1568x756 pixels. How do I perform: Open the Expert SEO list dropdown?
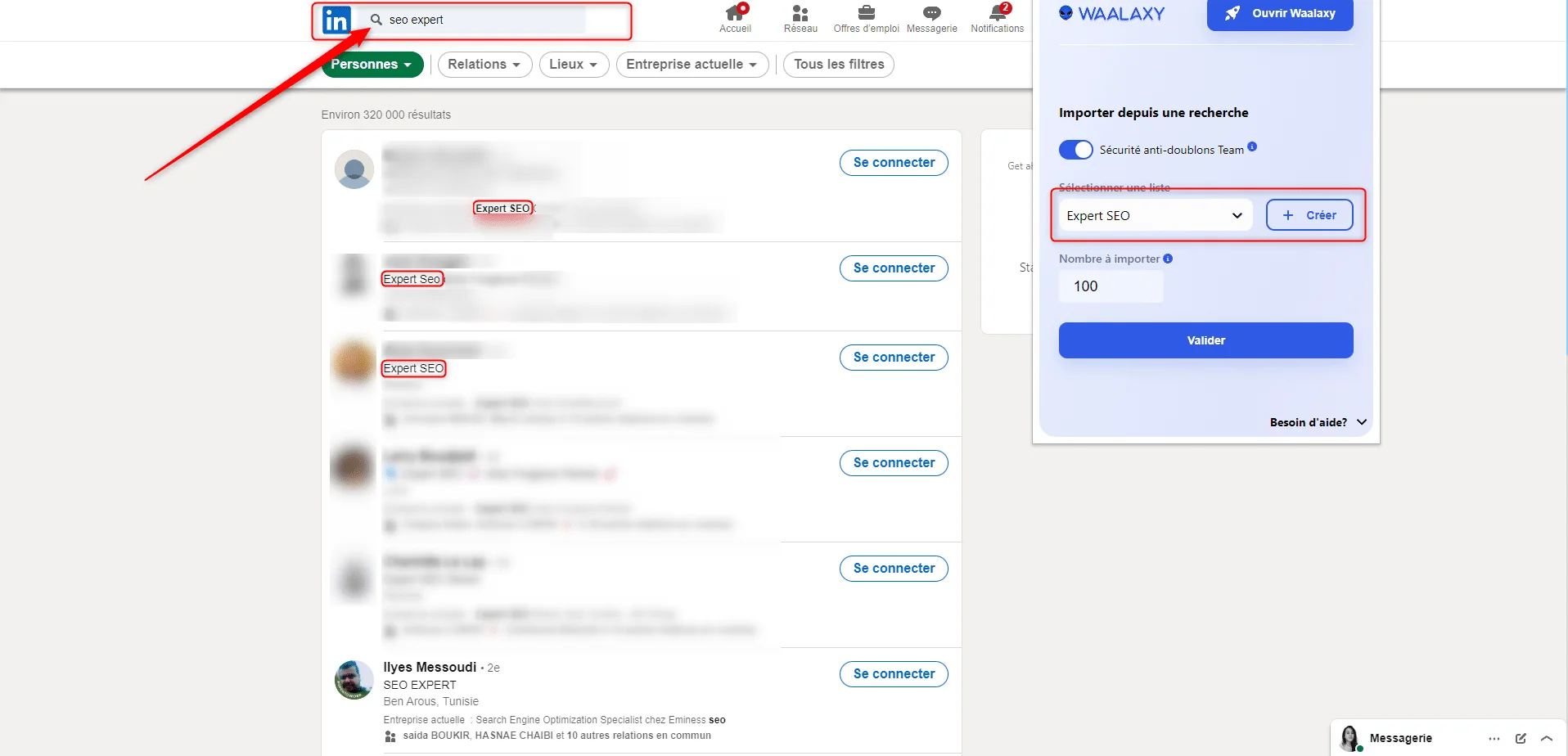1155,215
